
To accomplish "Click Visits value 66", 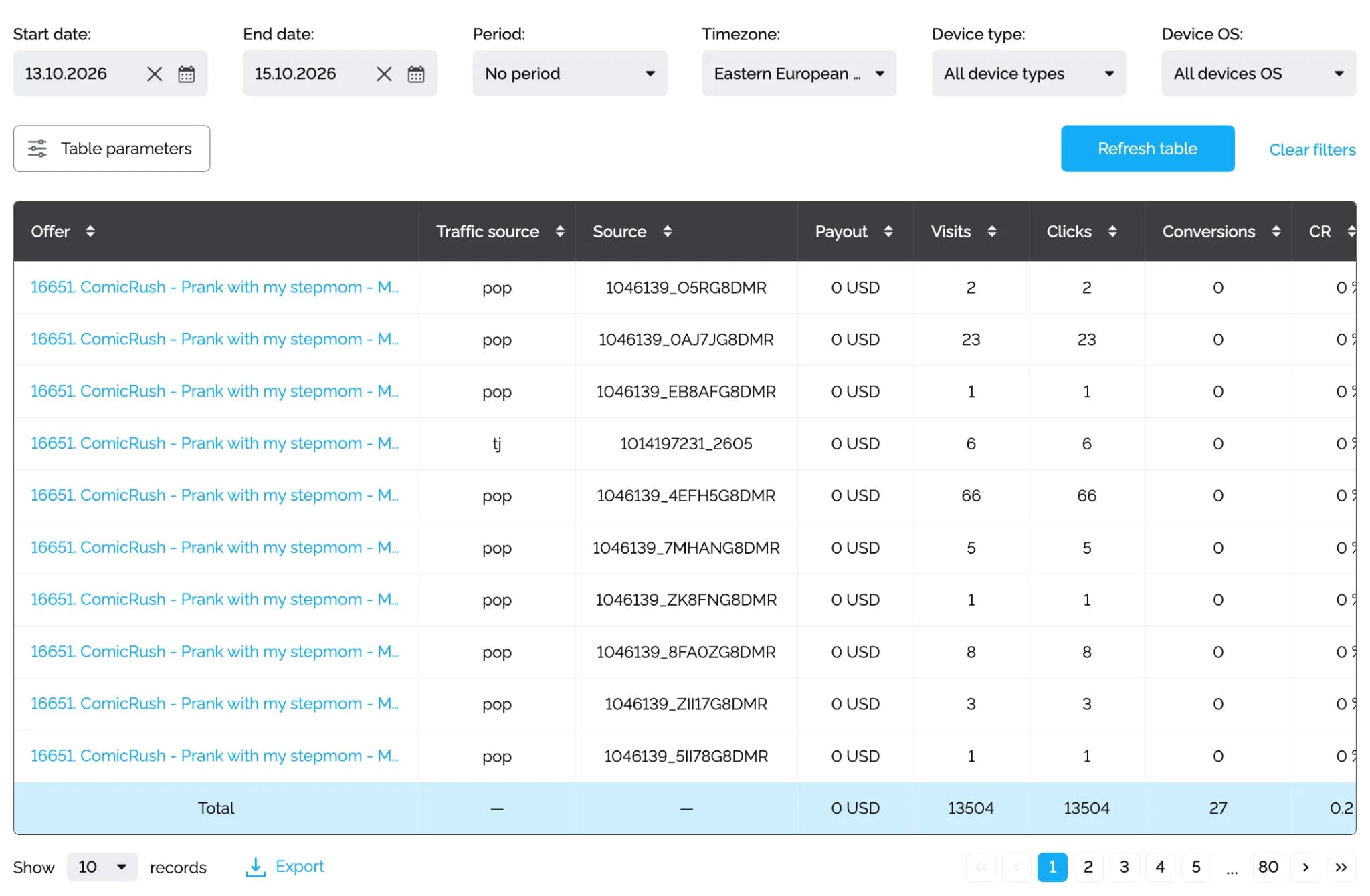I will click(971, 496).
